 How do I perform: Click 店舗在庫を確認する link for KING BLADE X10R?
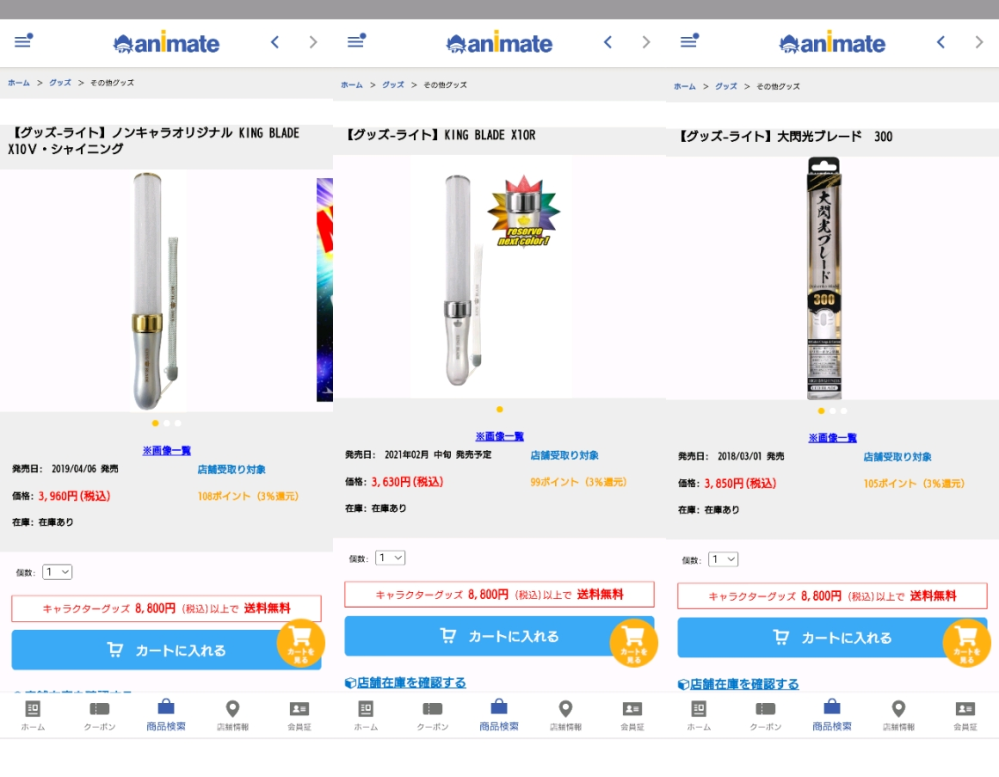pyautogui.click(x=405, y=683)
